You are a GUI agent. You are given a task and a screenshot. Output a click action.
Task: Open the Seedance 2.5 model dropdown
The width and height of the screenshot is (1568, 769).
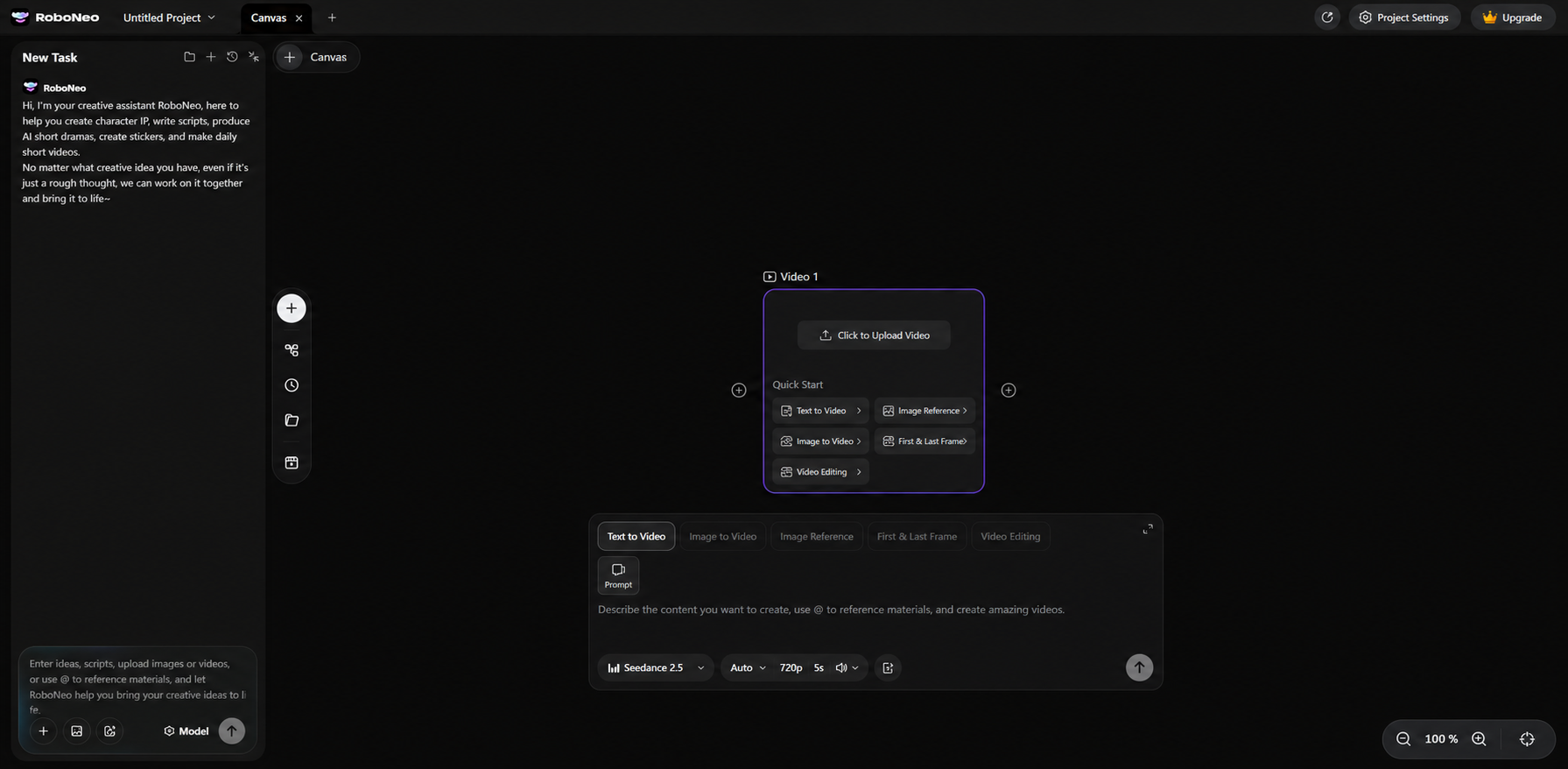pos(656,668)
